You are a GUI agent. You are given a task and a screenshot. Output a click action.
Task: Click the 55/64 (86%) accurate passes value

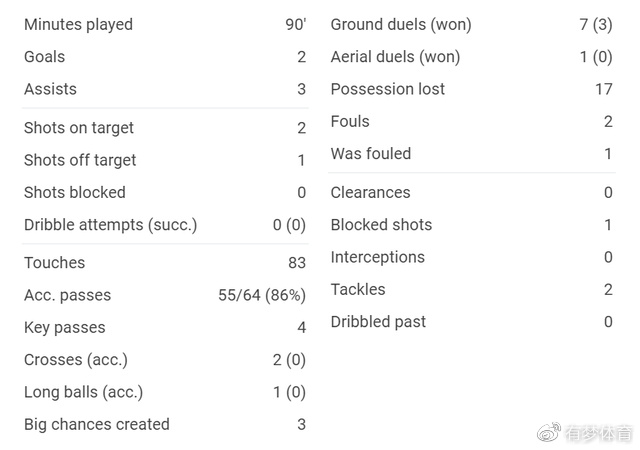[262, 295]
